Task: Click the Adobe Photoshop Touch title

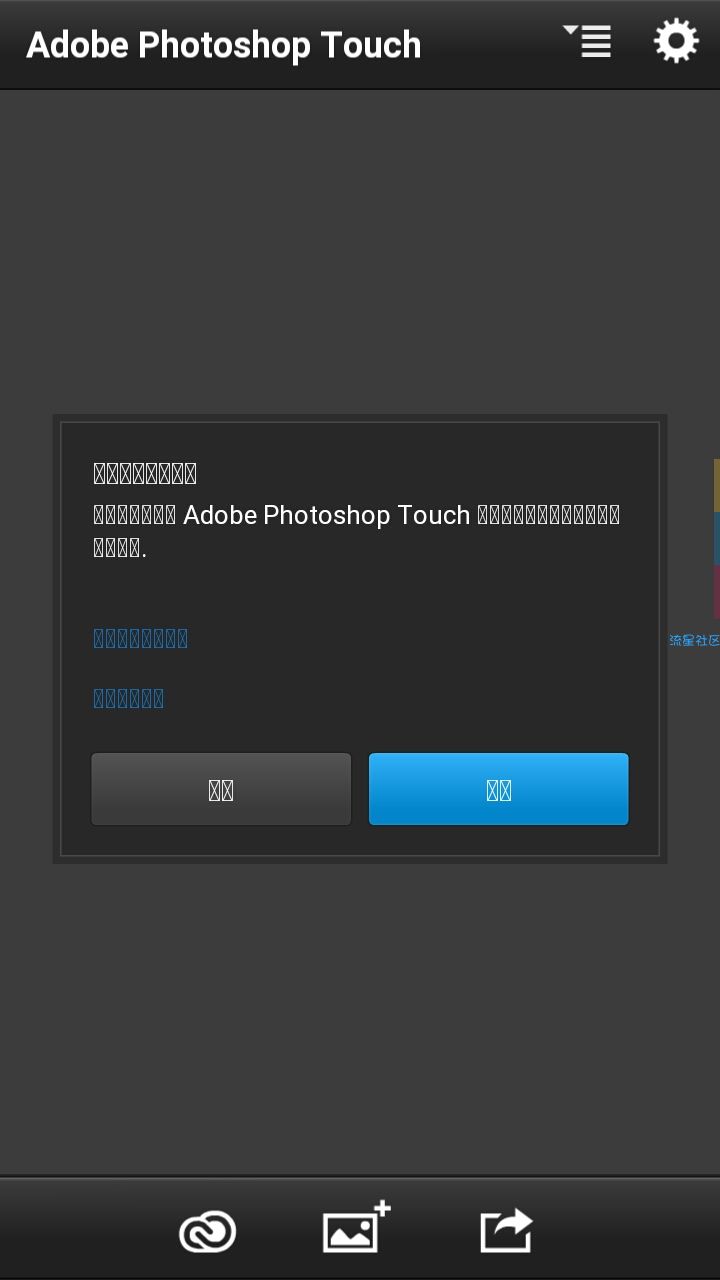Action: tap(224, 45)
